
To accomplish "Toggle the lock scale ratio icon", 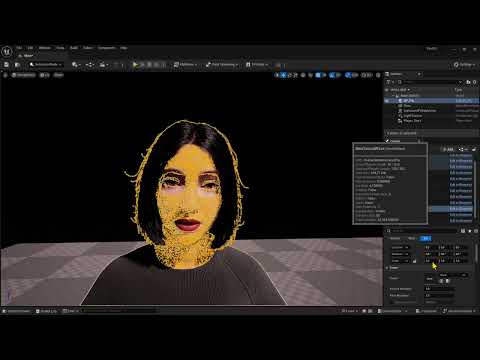I will click(x=414, y=261).
